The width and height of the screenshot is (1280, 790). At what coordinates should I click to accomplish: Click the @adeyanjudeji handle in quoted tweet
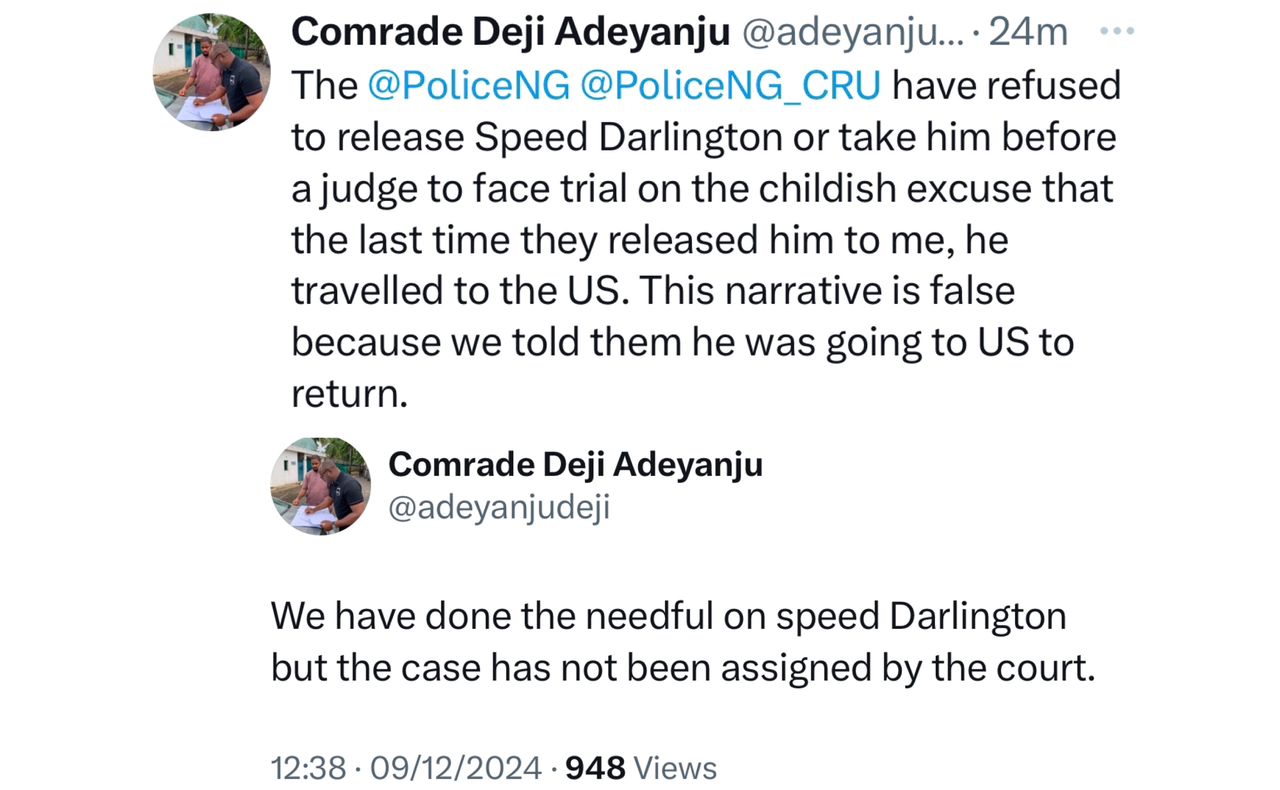coord(498,508)
